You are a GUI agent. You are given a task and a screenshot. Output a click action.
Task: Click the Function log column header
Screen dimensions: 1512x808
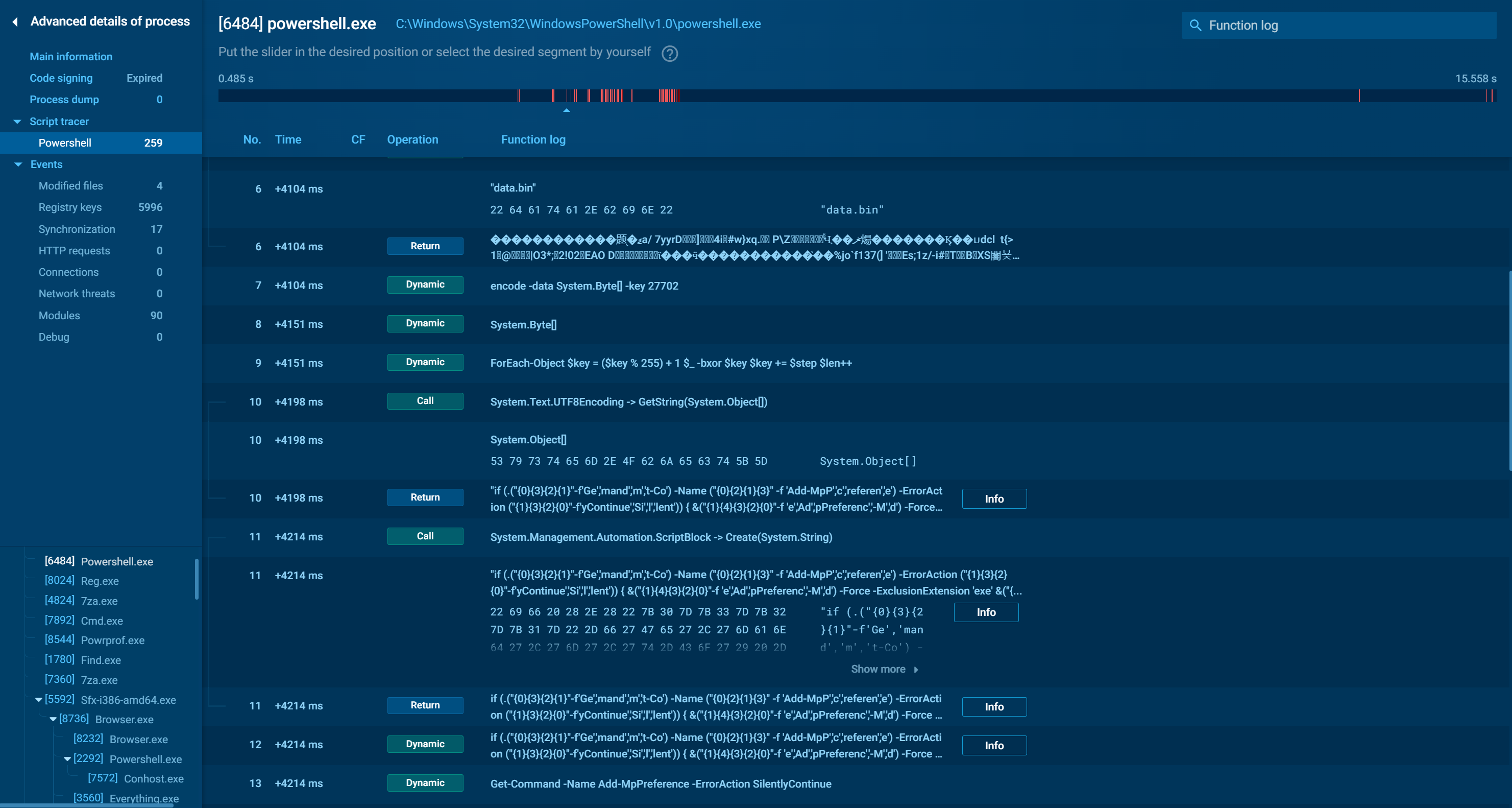[x=533, y=140]
